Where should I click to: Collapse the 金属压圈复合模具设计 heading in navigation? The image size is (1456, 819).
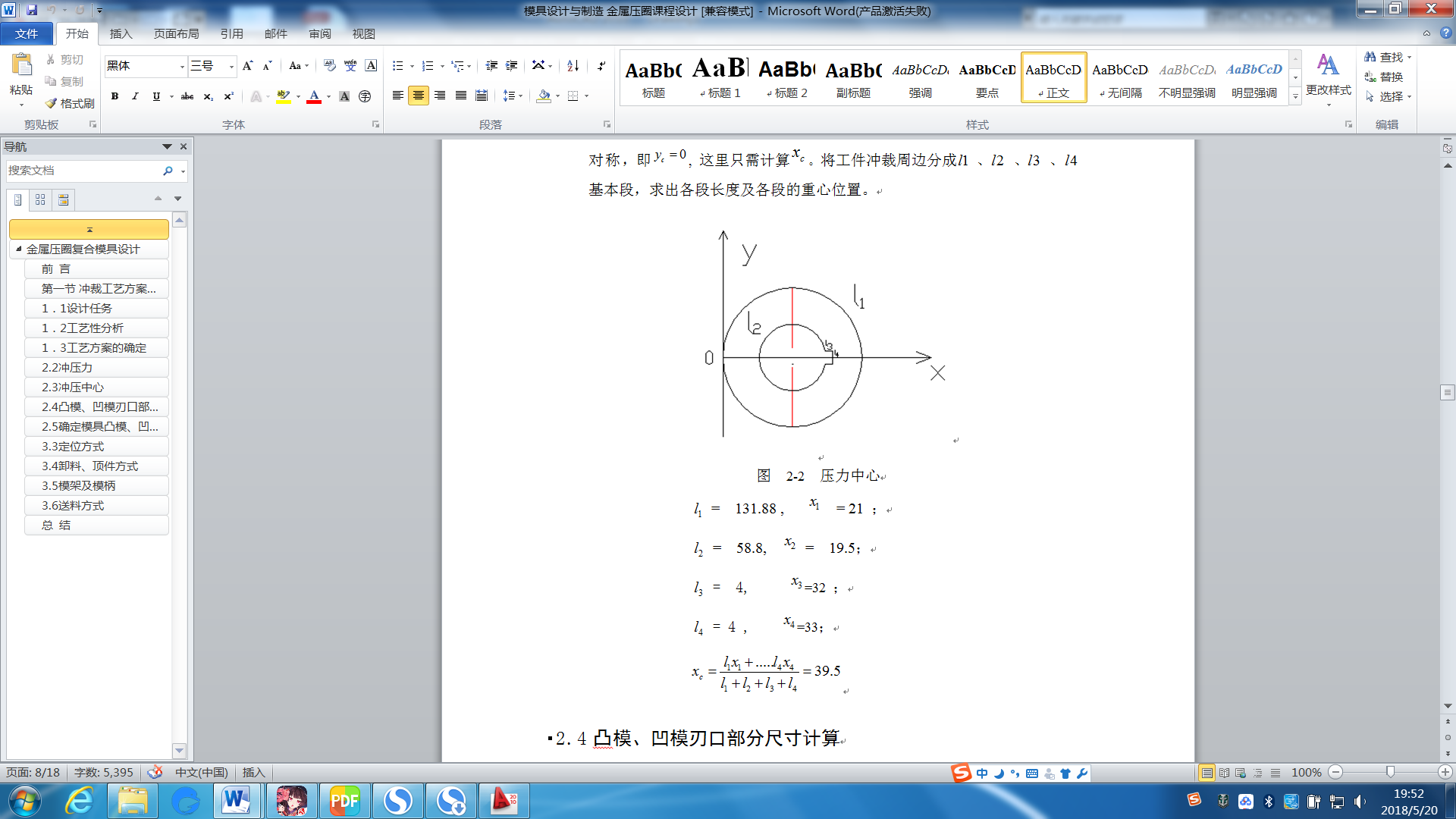(x=19, y=249)
